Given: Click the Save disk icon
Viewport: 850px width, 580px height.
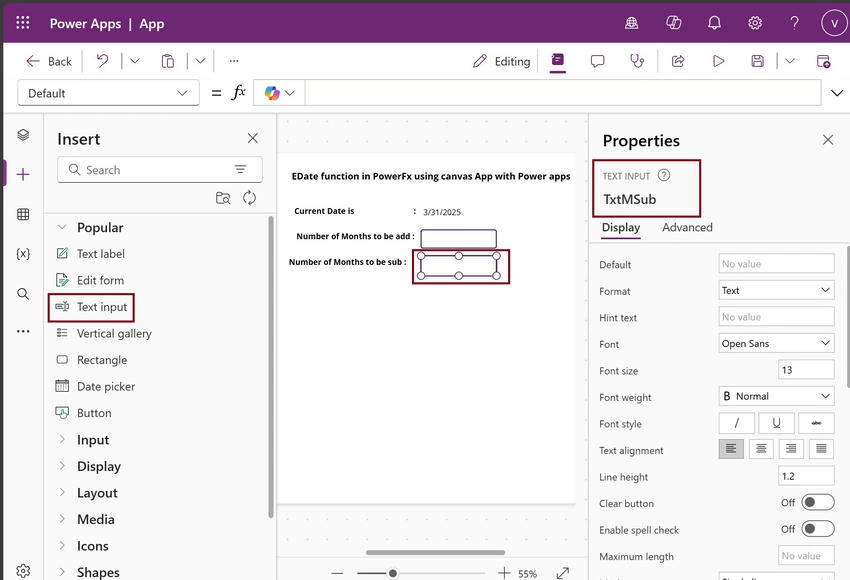Looking at the screenshot, I should pos(757,61).
